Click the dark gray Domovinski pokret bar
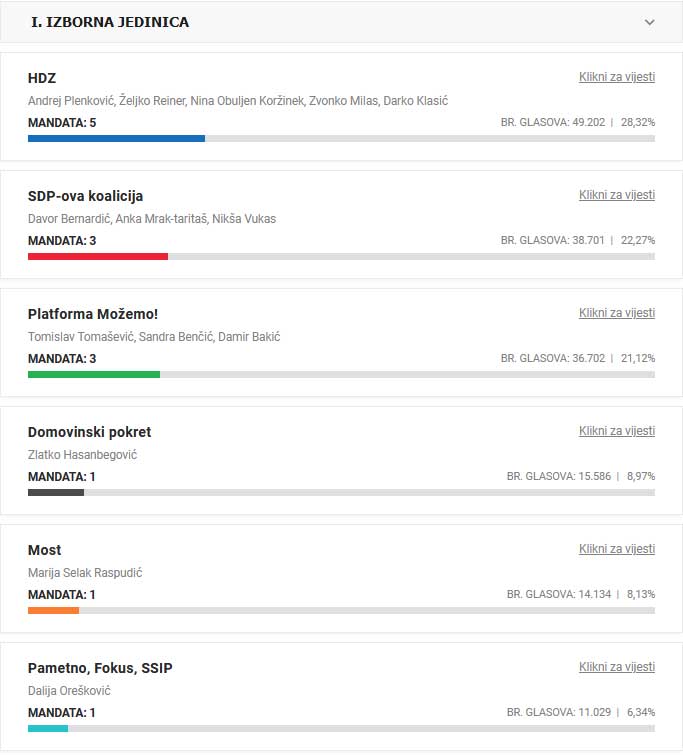 [x=56, y=492]
